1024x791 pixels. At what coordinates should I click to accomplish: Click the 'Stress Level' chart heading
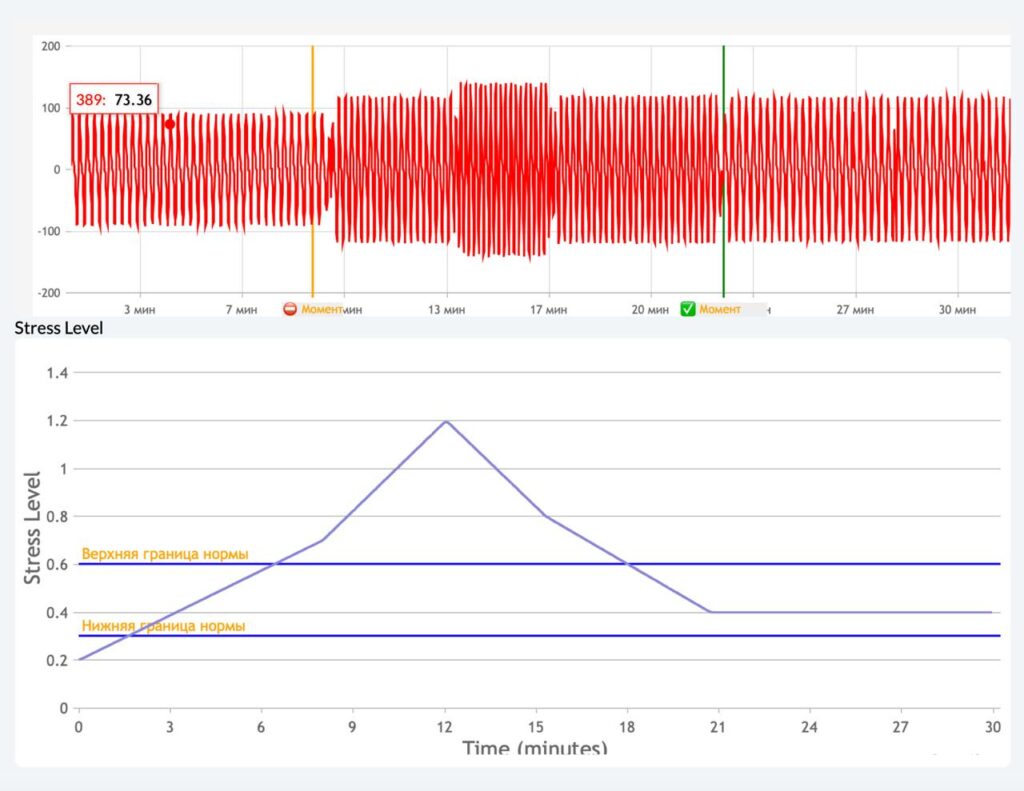click(59, 327)
